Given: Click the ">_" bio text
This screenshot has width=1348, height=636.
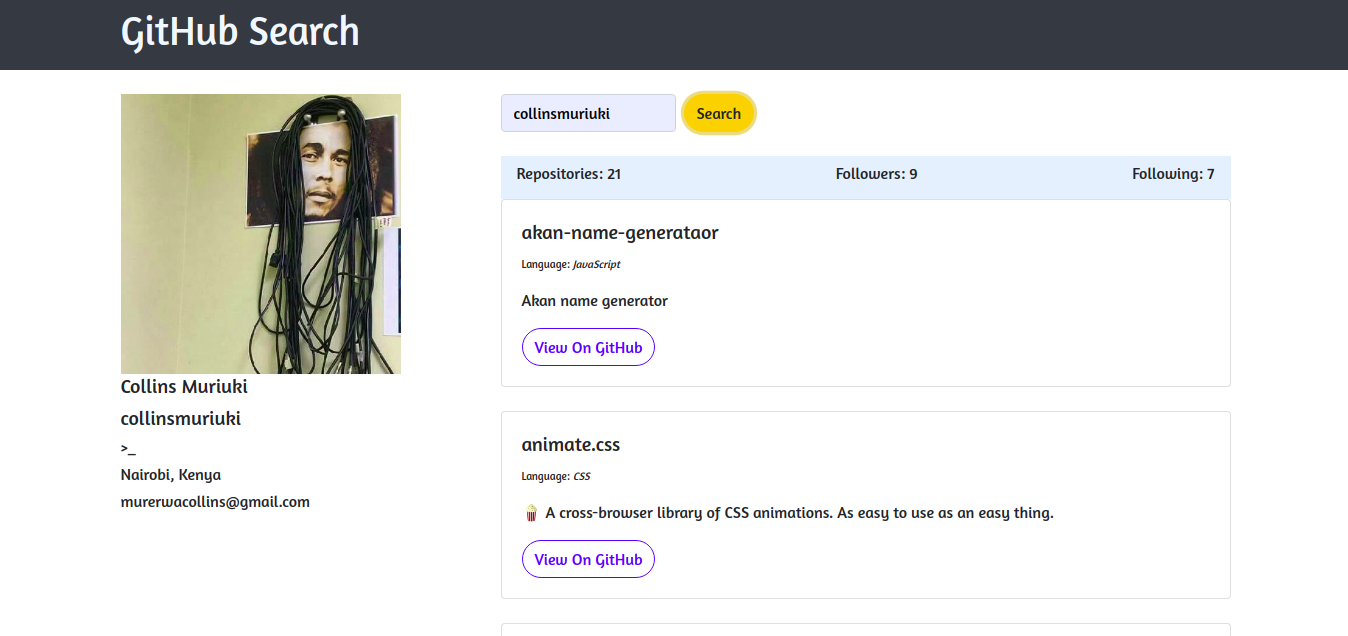Looking at the screenshot, I should [128, 449].
